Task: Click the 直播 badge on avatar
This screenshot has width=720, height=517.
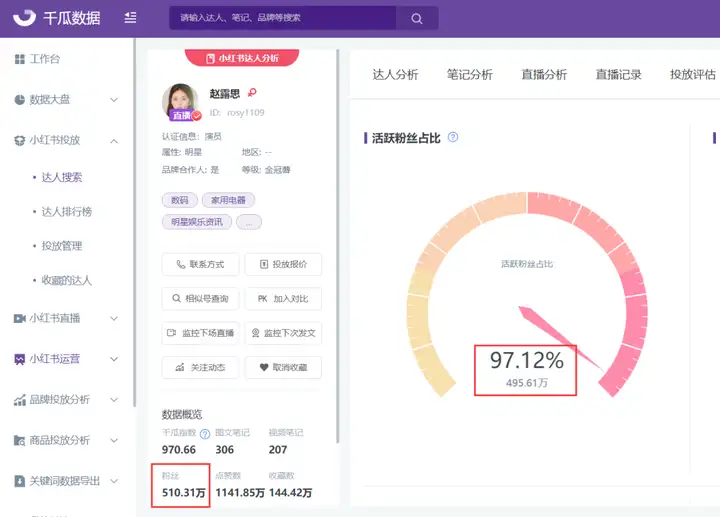Action: (x=182, y=115)
